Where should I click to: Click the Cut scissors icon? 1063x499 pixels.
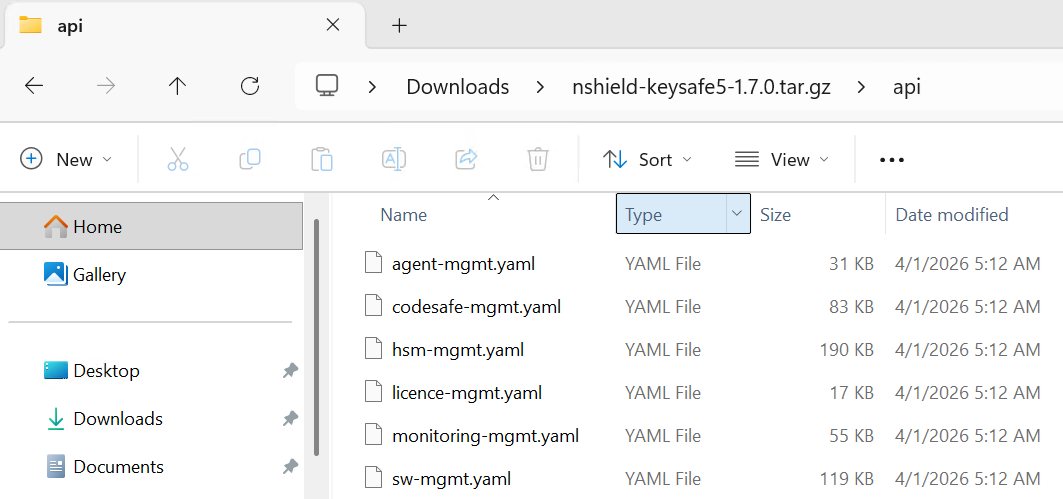point(178,159)
